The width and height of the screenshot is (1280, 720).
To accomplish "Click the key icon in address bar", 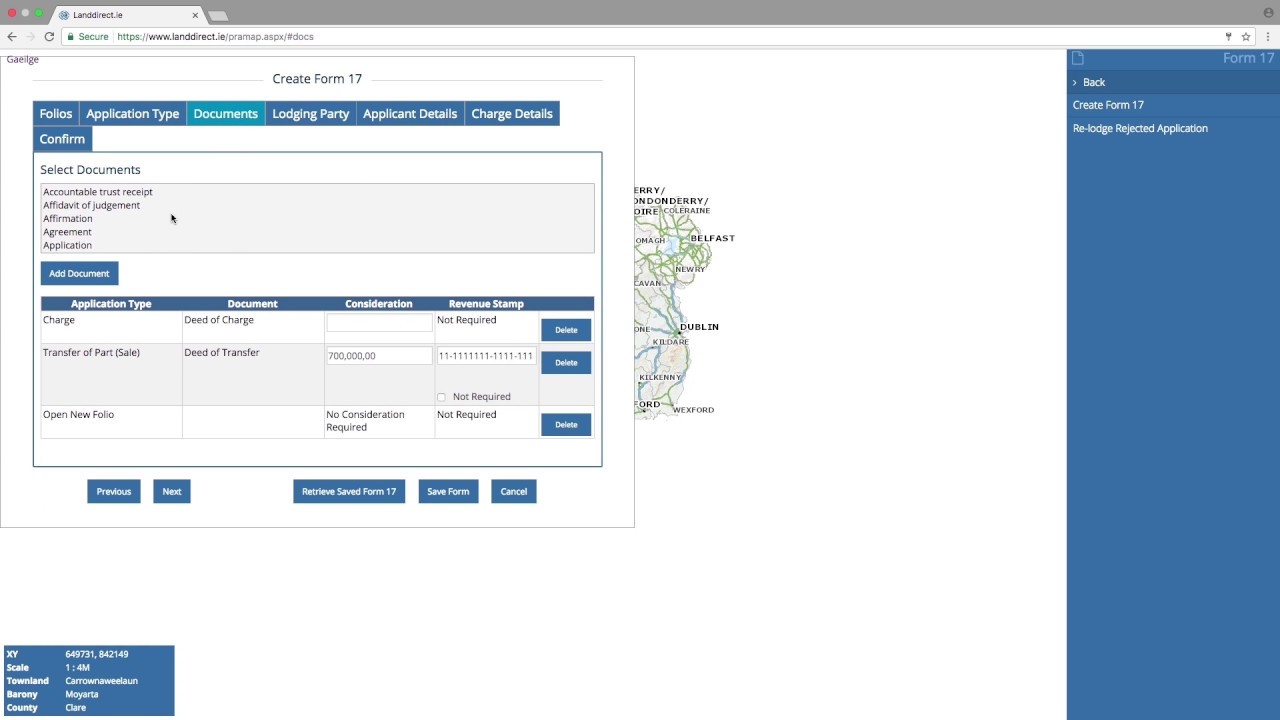I will pyautogui.click(x=1228, y=36).
